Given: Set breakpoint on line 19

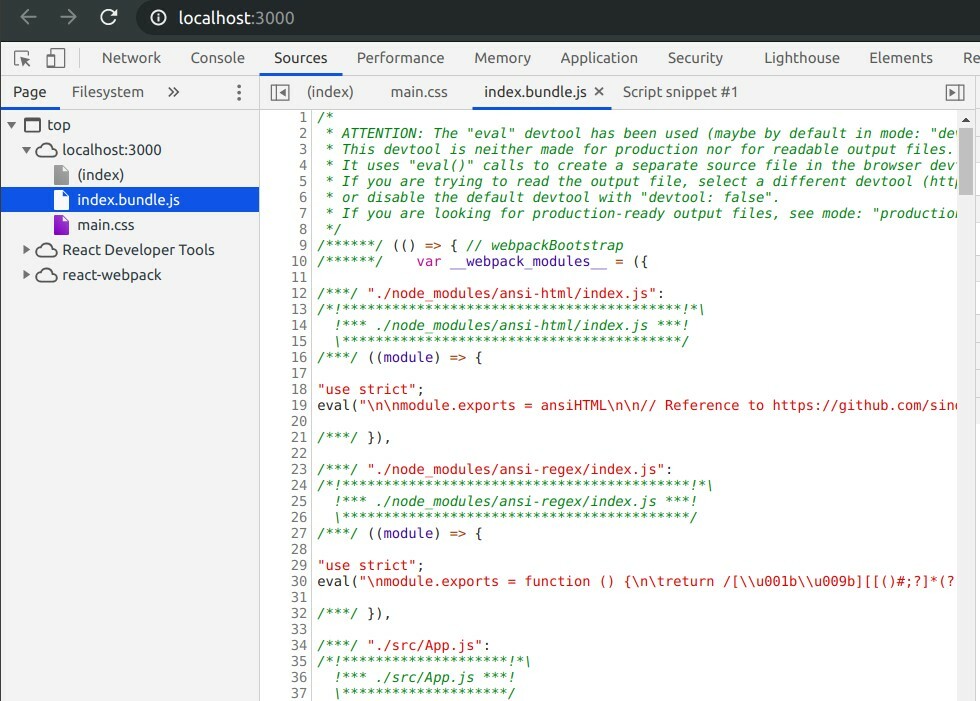Looking at the screenshot, I should 299,405.
